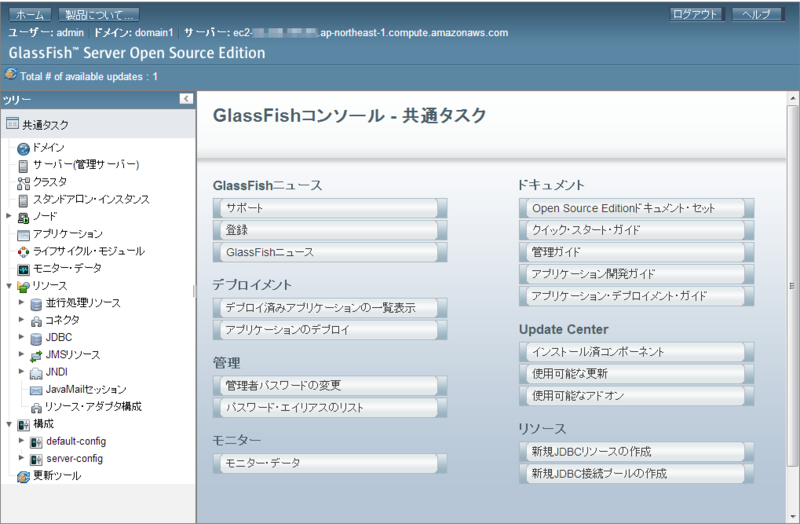This screenshot has width=800, height=524.
Task: Expand the default-config node
Action: point(21,440)
